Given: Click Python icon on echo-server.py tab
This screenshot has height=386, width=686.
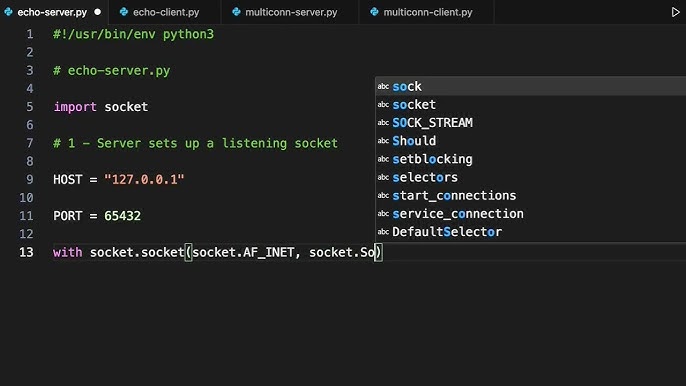Looking at the screenshot, I should [8, 12].
